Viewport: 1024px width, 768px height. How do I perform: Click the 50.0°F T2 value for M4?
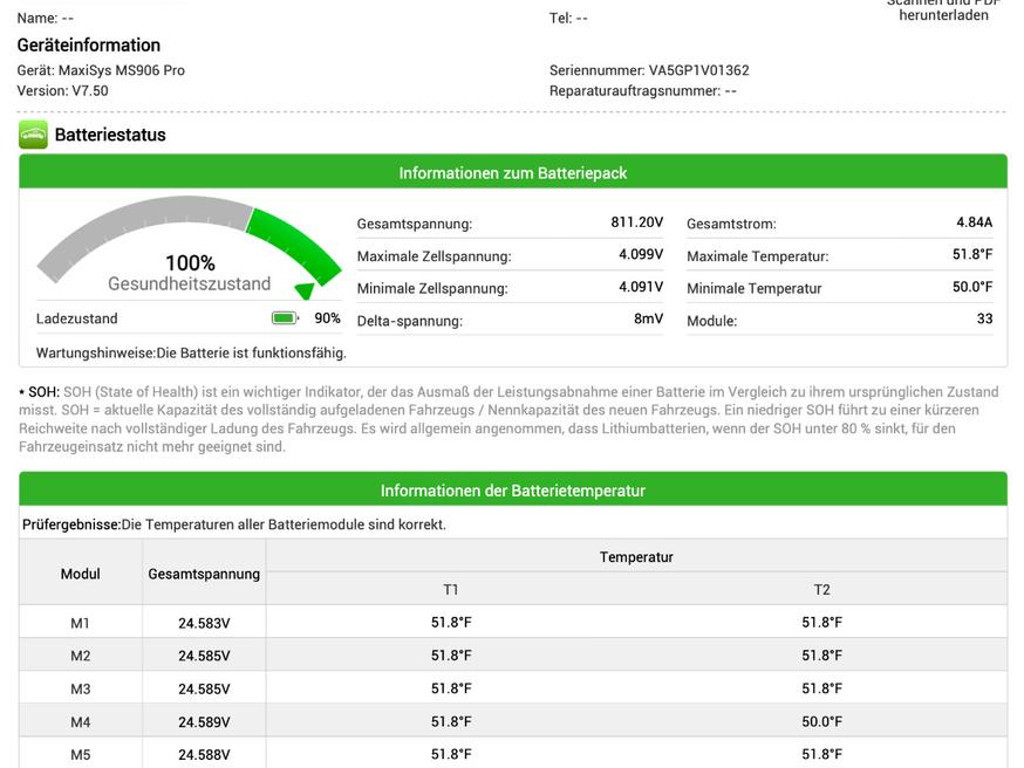click(x=821, y=722)
